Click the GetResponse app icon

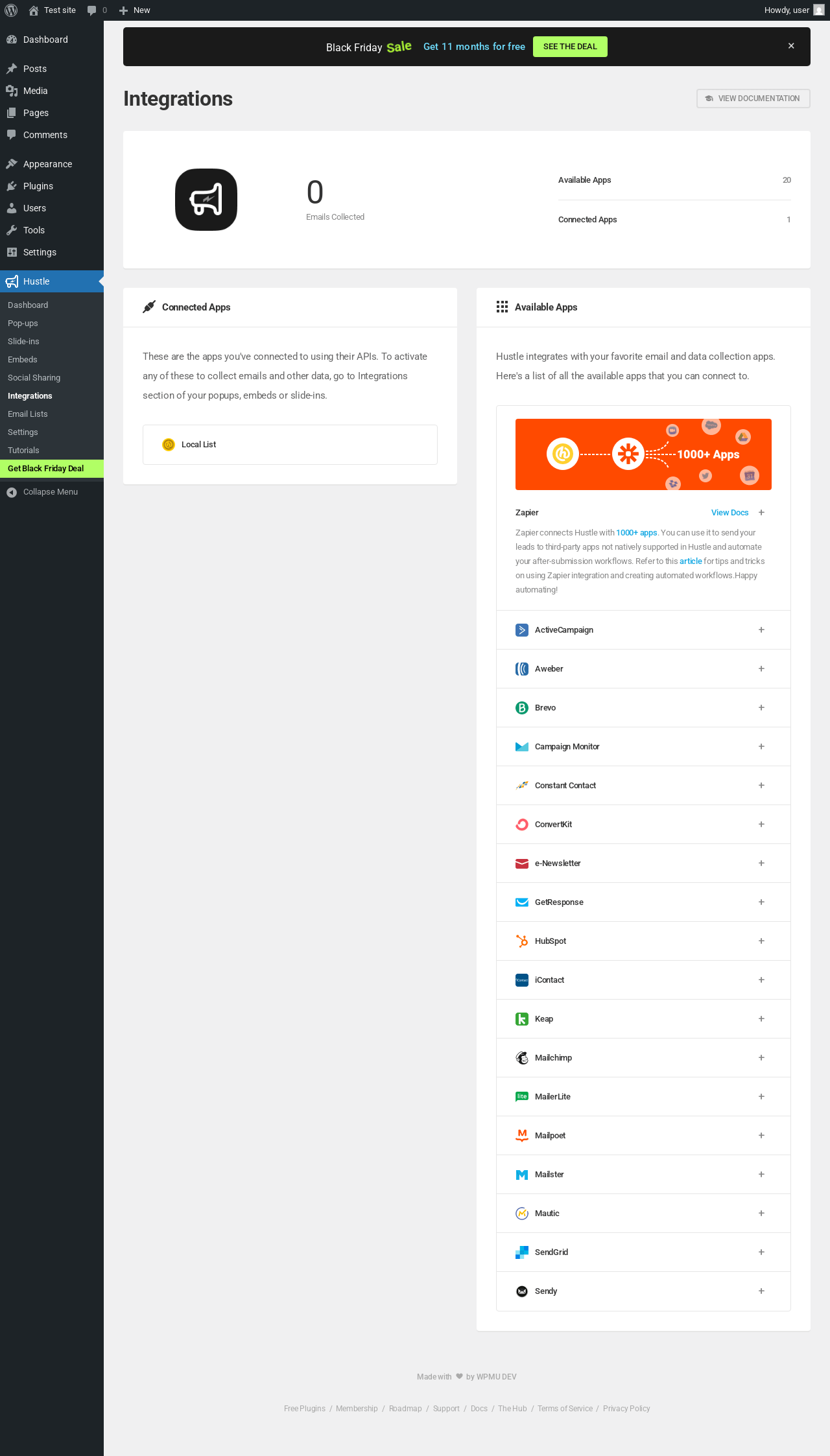tap(522, 902)
